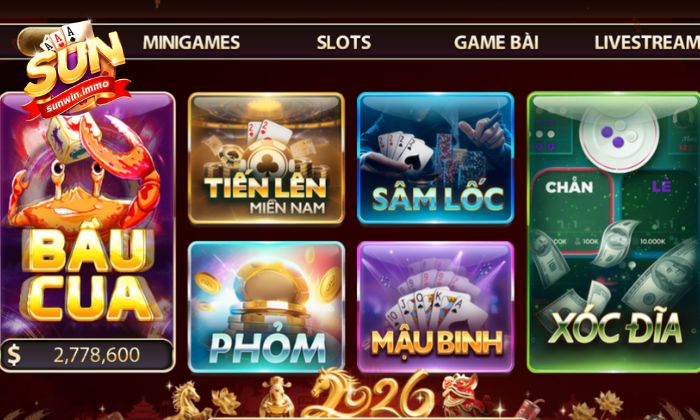Switch to the Slots tab
Viewport: 700px width, 420px height.
(344, 42)
